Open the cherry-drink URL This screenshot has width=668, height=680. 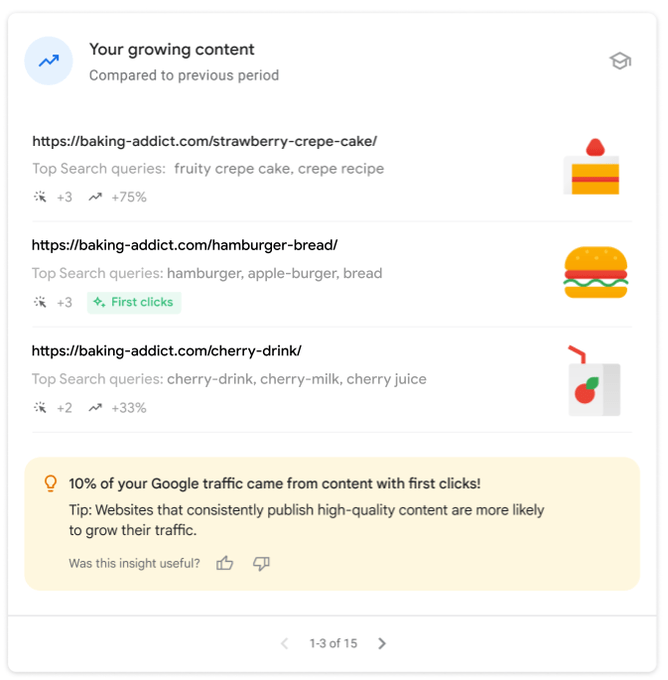[x=167, y=351]
